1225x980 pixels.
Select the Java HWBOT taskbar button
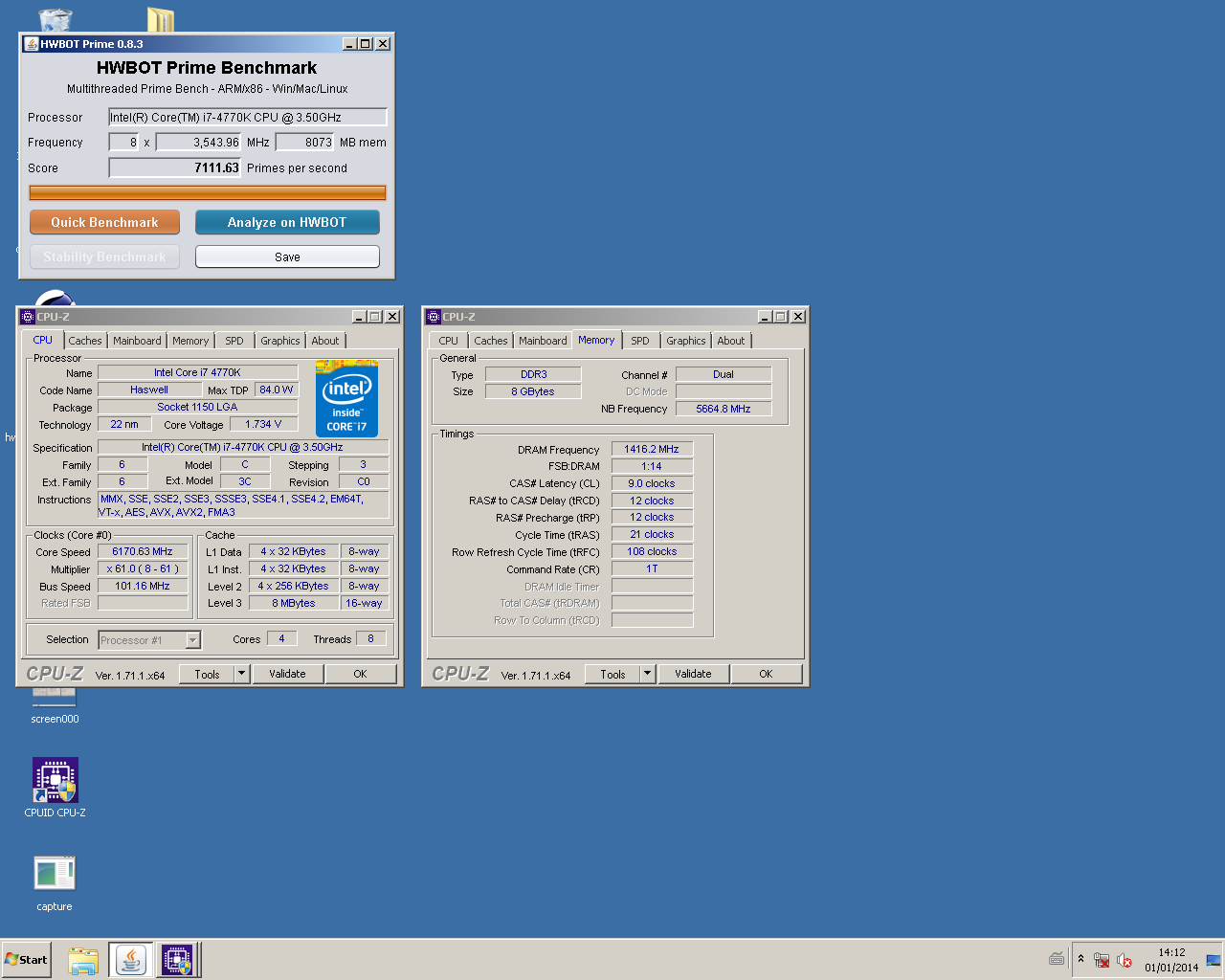(x=131, y=960)
